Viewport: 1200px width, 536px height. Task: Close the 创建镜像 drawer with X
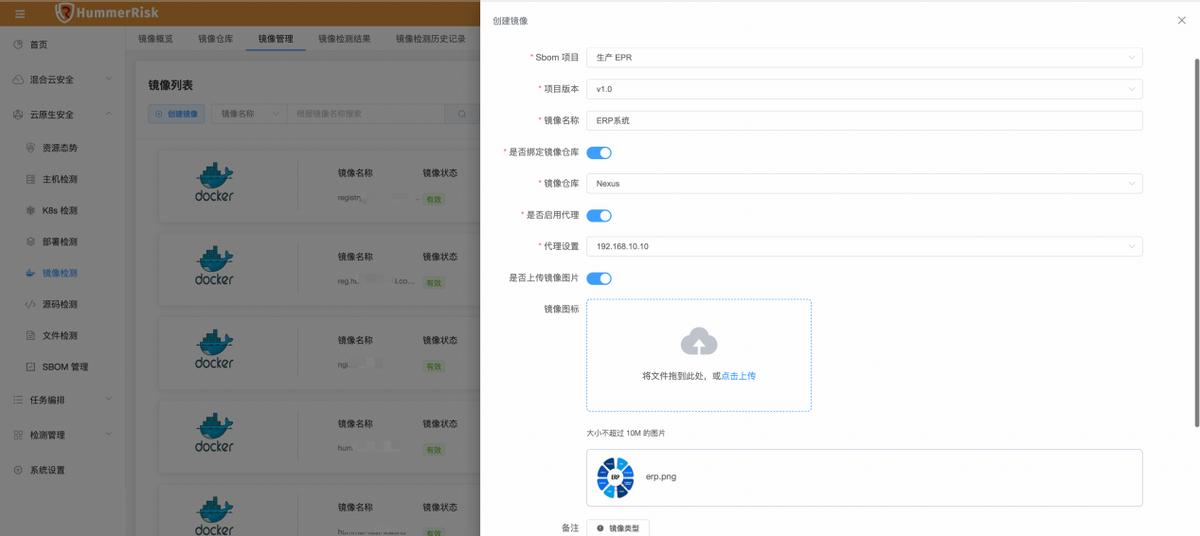tap(1182, 20)
